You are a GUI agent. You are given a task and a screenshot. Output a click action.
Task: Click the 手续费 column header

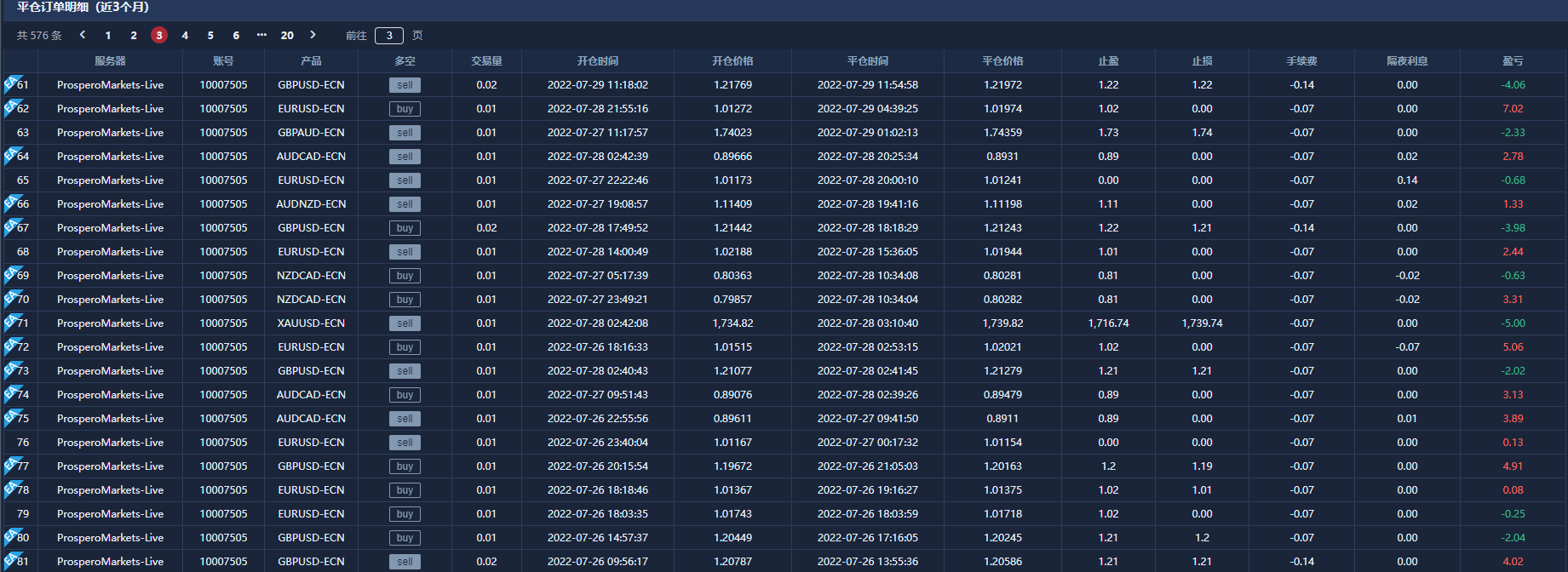click(x=1301, y=61)
